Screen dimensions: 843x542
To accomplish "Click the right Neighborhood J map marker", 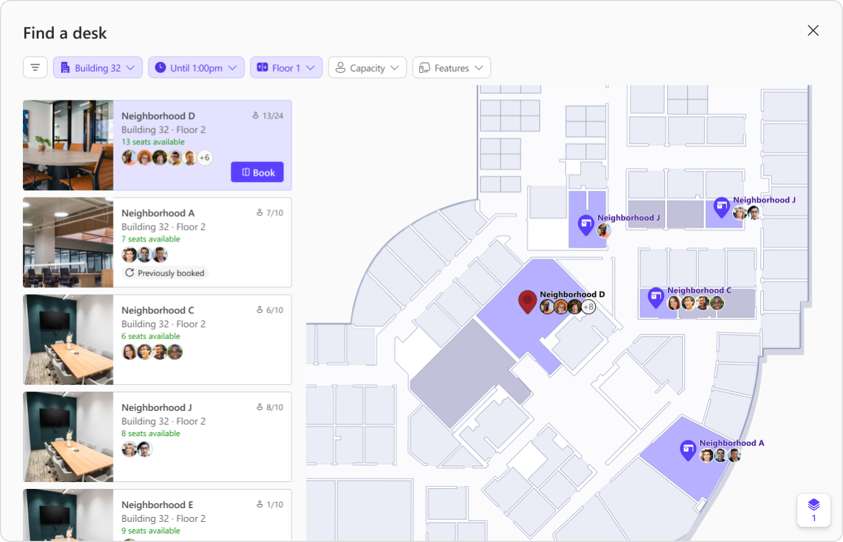I will coord(721,206).
